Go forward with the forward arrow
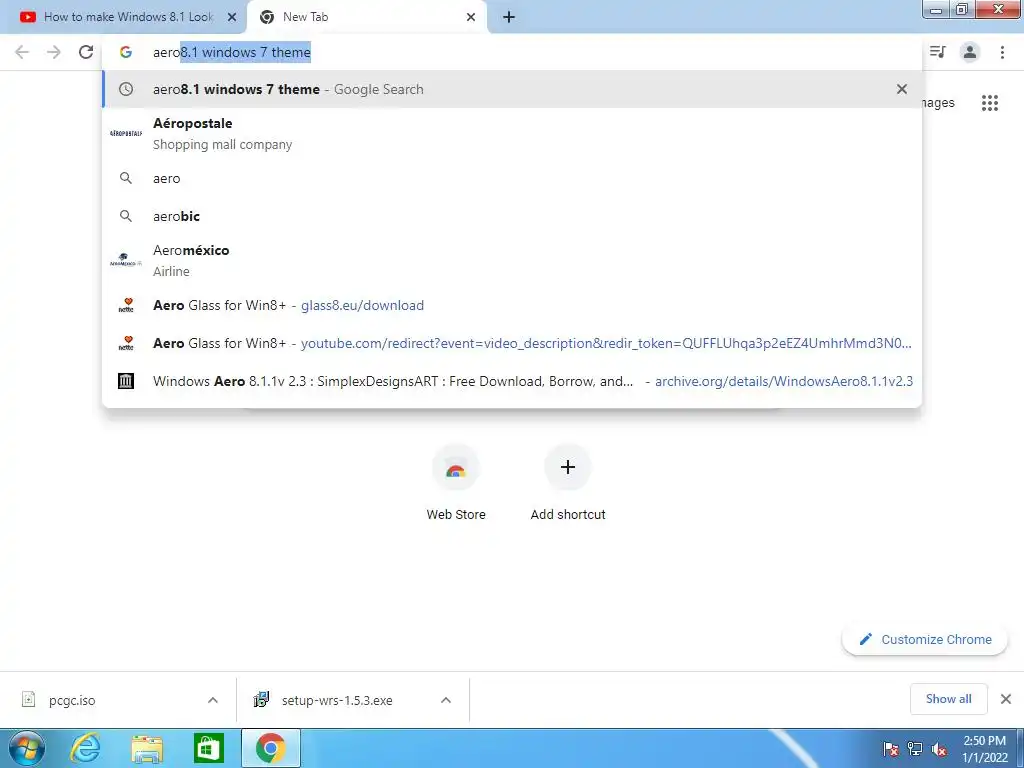The width and height of the screenshot is (1024, 768). [54, 52]
